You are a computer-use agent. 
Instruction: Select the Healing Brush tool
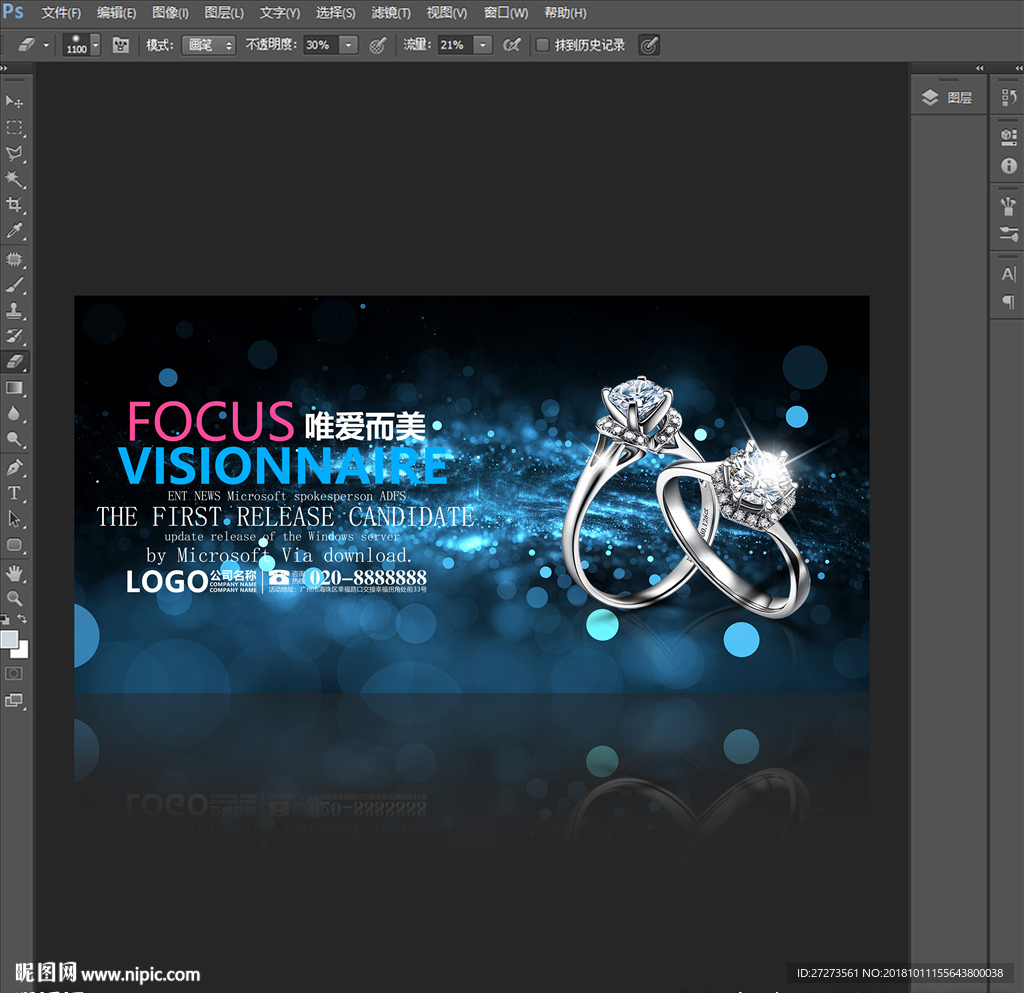tap(14, 259)
